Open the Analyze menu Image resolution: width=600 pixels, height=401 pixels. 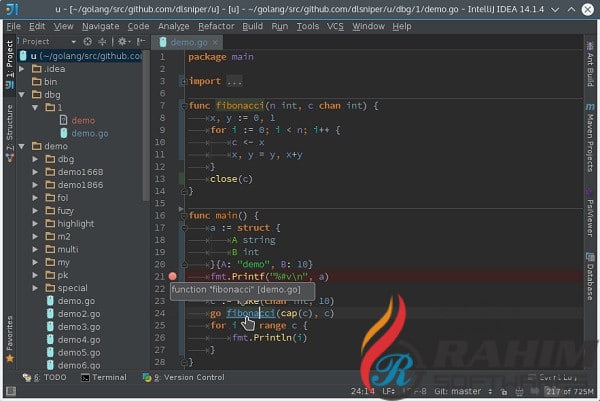coord(173,26)
